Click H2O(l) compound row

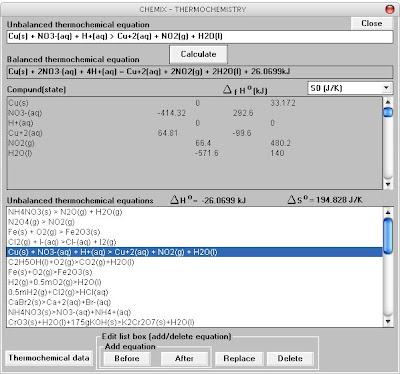pyautogui.click(x=195, y=153)
